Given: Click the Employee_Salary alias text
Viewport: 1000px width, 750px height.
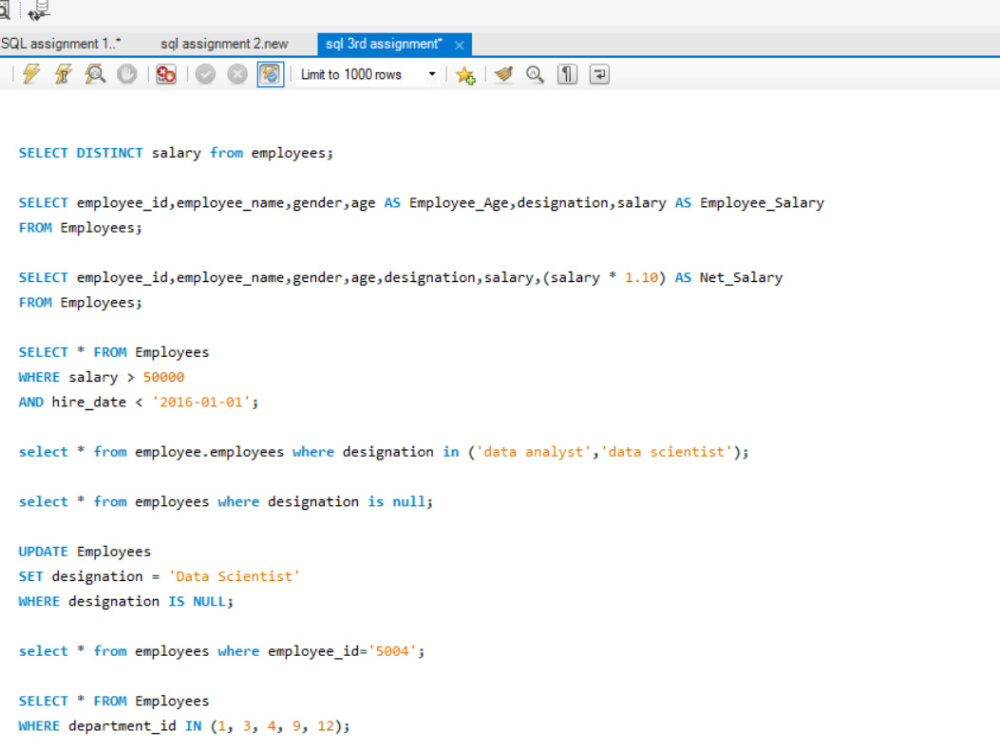Looking at the screenshot, I should (762, 203).
